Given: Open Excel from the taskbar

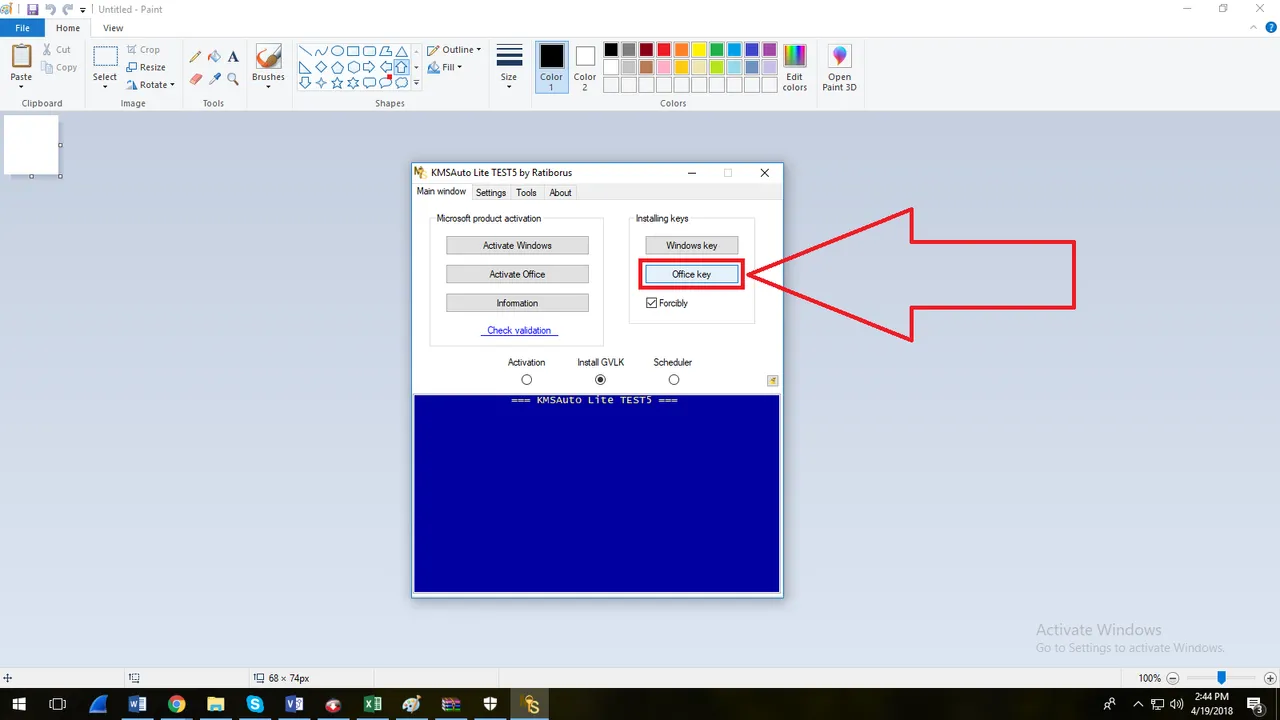Looking at the screenshot, I should point(372,704).
